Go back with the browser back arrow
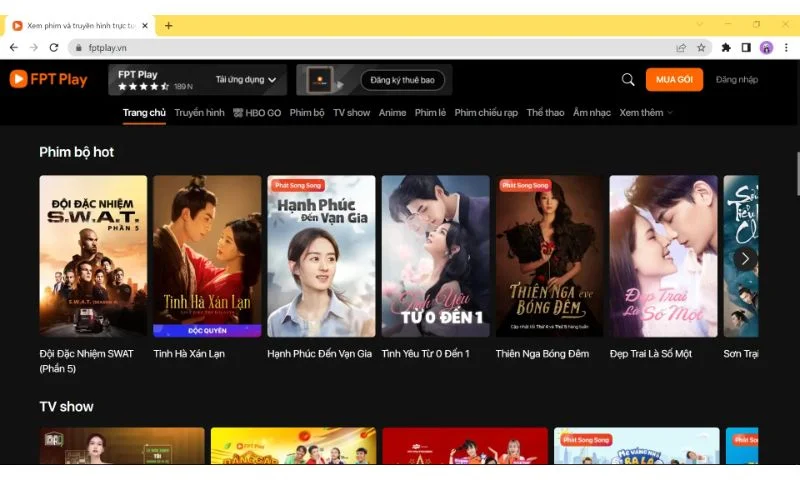This screenshot has width=800, height=480. click(14, 47)
